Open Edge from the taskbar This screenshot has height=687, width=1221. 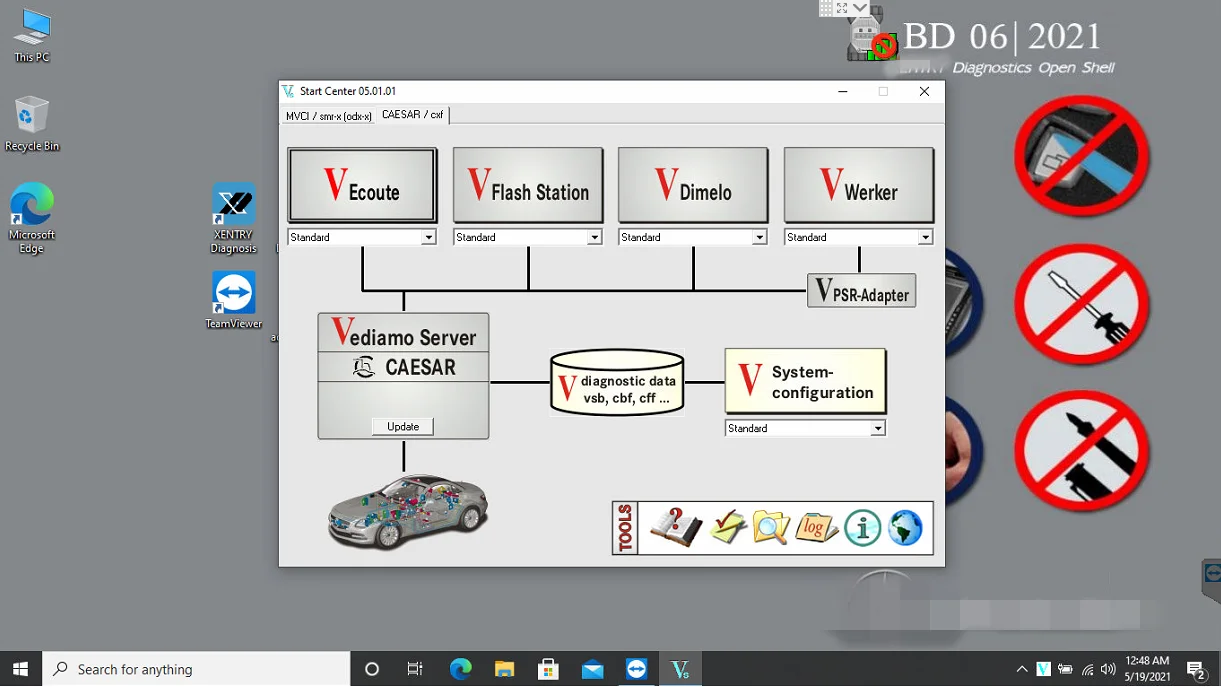click(460, 669)
